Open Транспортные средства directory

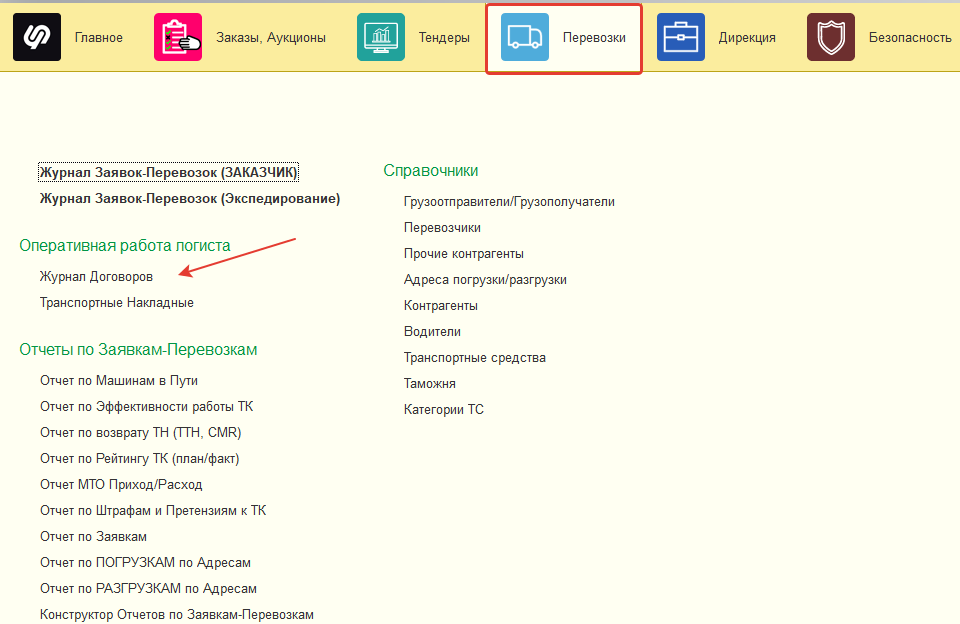click(x=474, y=358)
